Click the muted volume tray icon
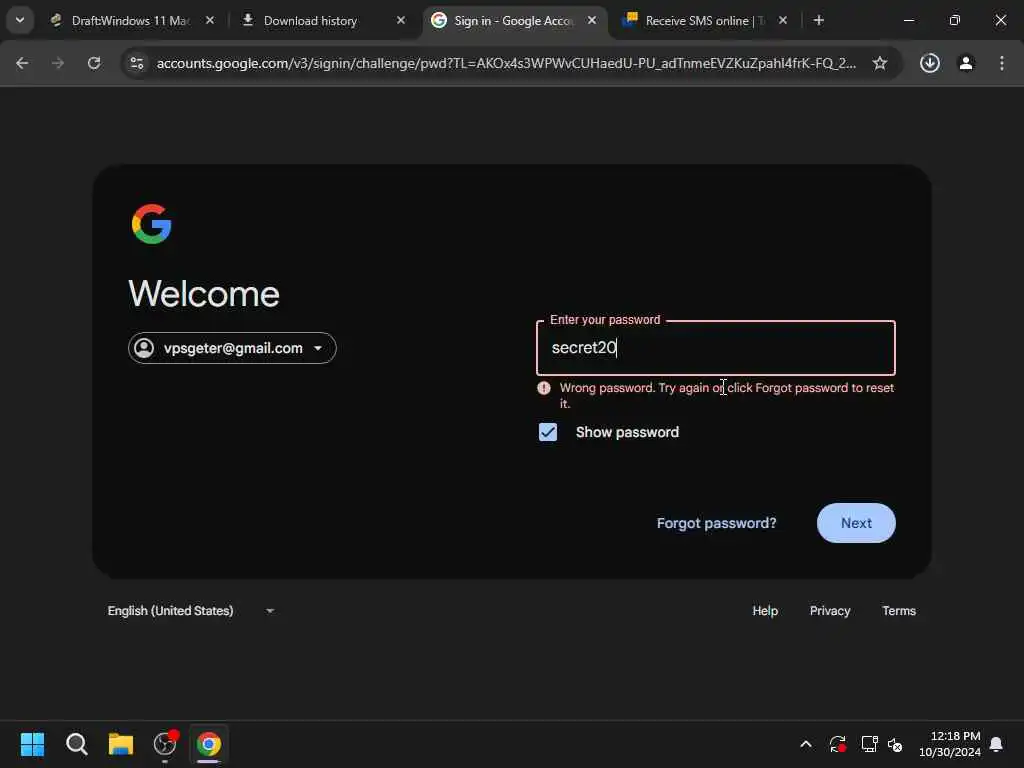The width and height of the screenshot is (1024, 768). (895, 744)
